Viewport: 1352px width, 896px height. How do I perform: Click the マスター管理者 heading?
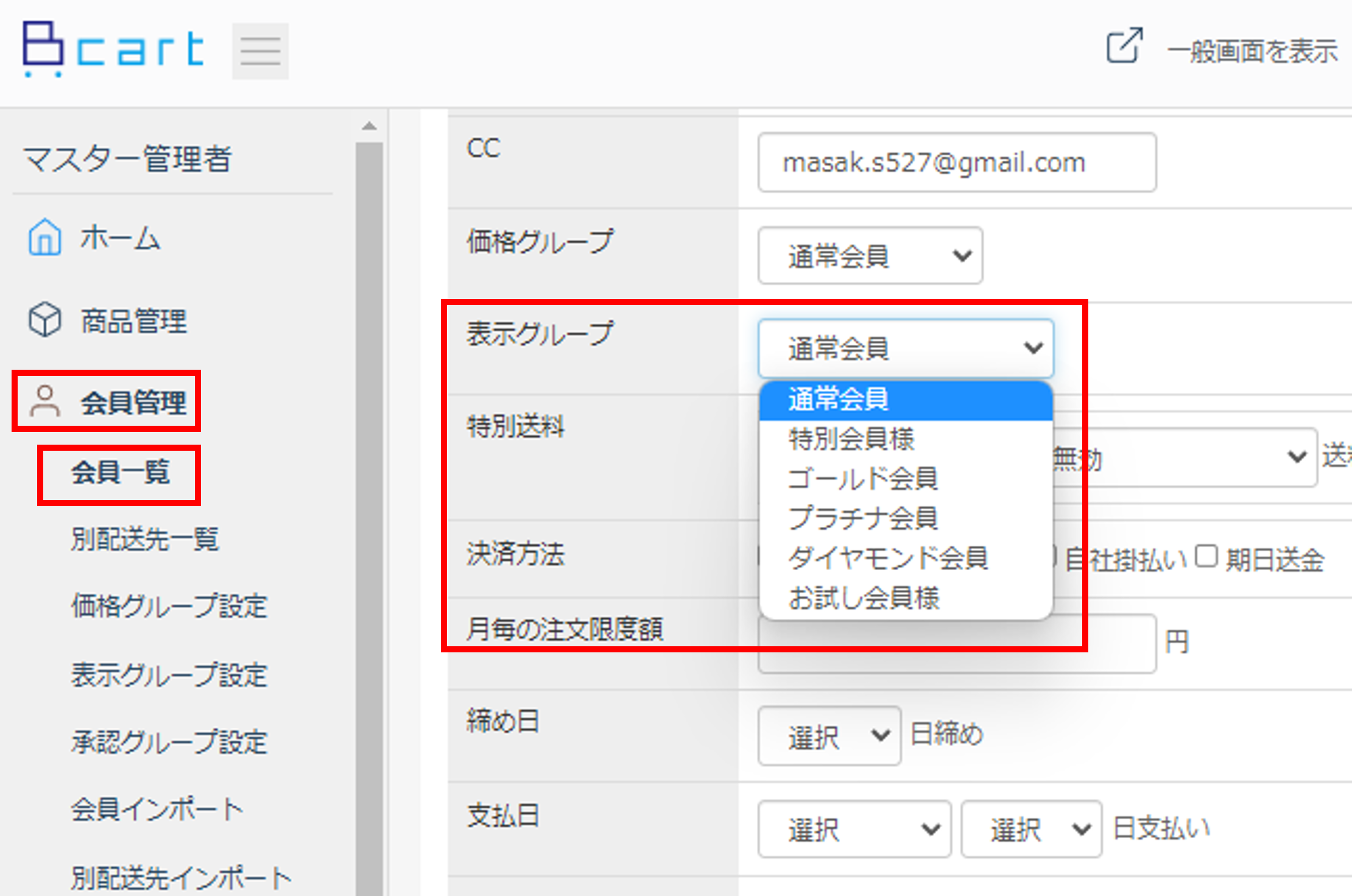pos(128,159)
